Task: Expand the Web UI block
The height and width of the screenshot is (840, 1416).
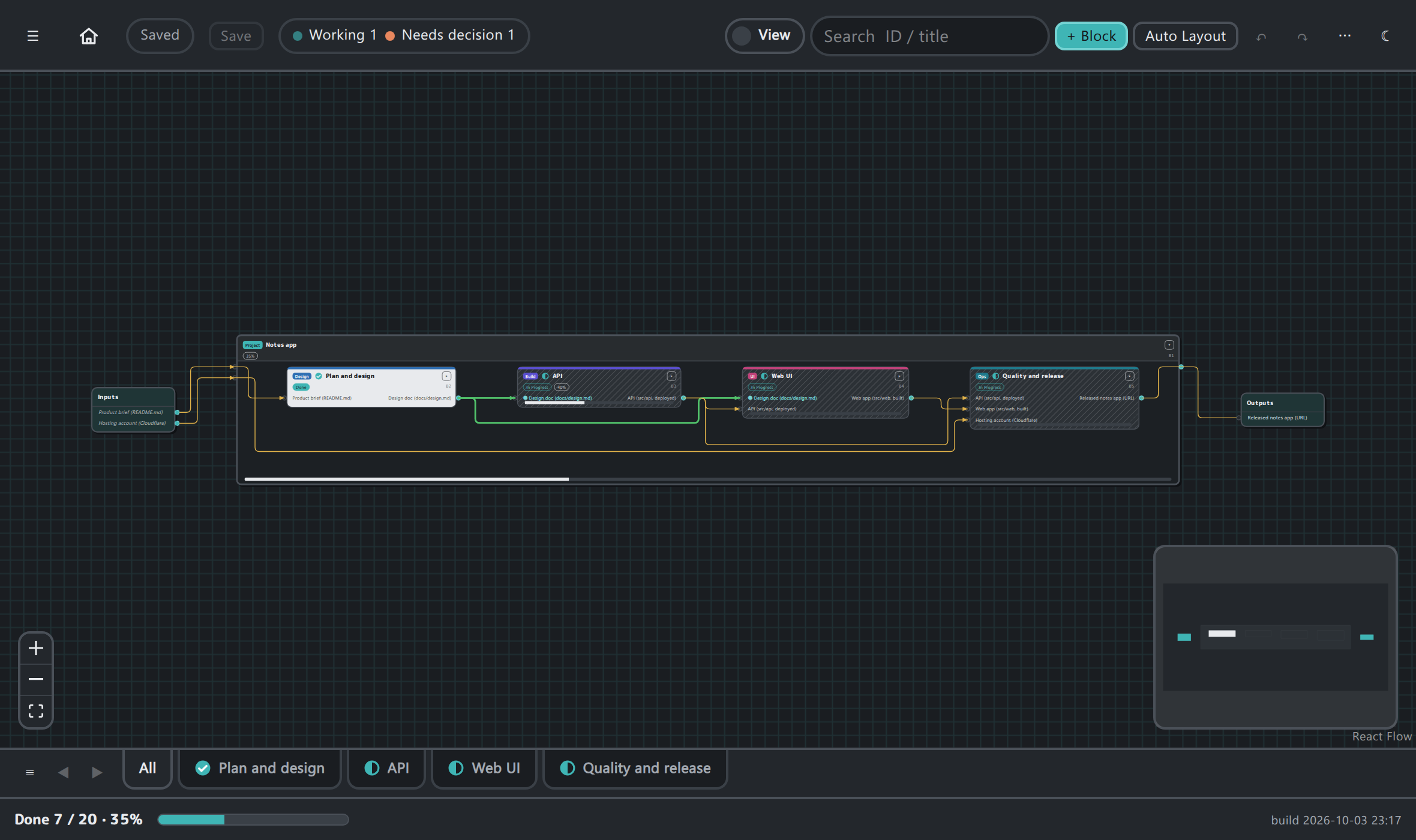Action: pos(899,376)
